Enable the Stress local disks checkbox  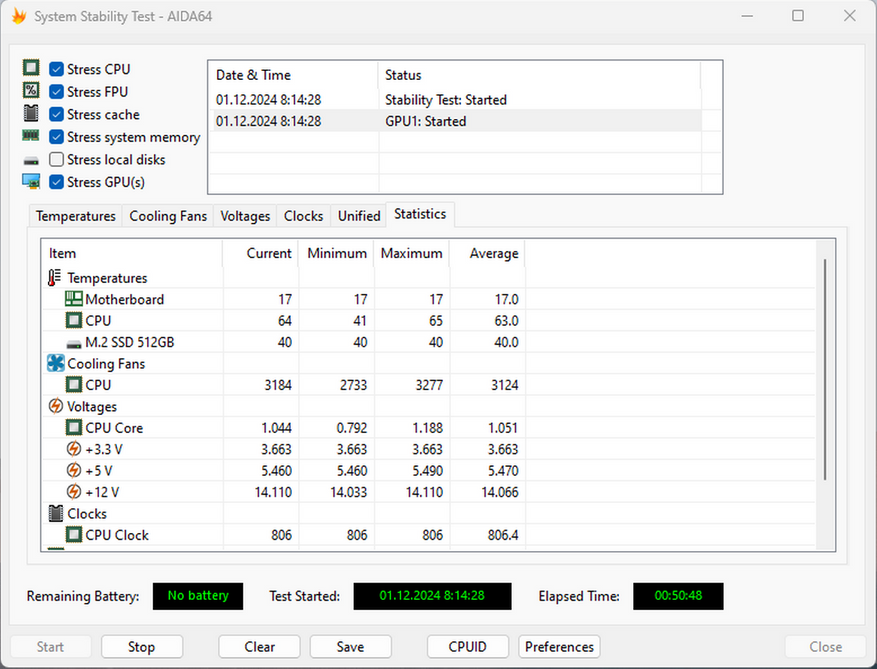[x=57, y=160]
